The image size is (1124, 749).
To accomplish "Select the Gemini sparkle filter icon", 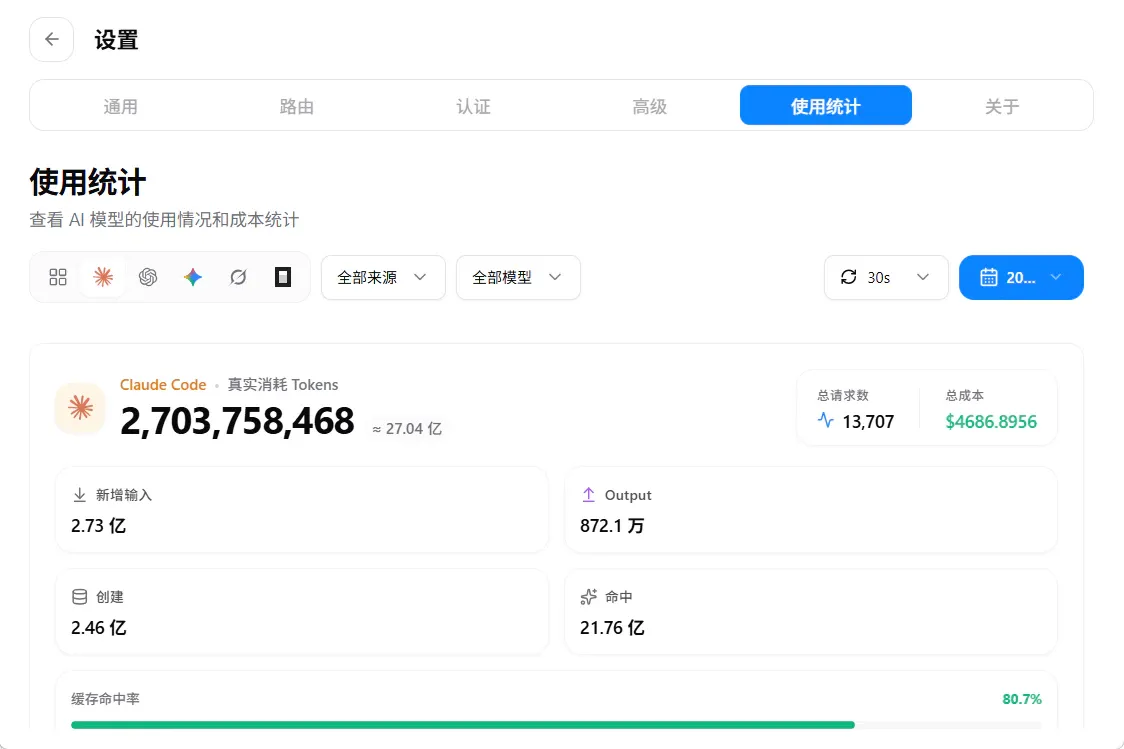I will click(x=193, y=277).
